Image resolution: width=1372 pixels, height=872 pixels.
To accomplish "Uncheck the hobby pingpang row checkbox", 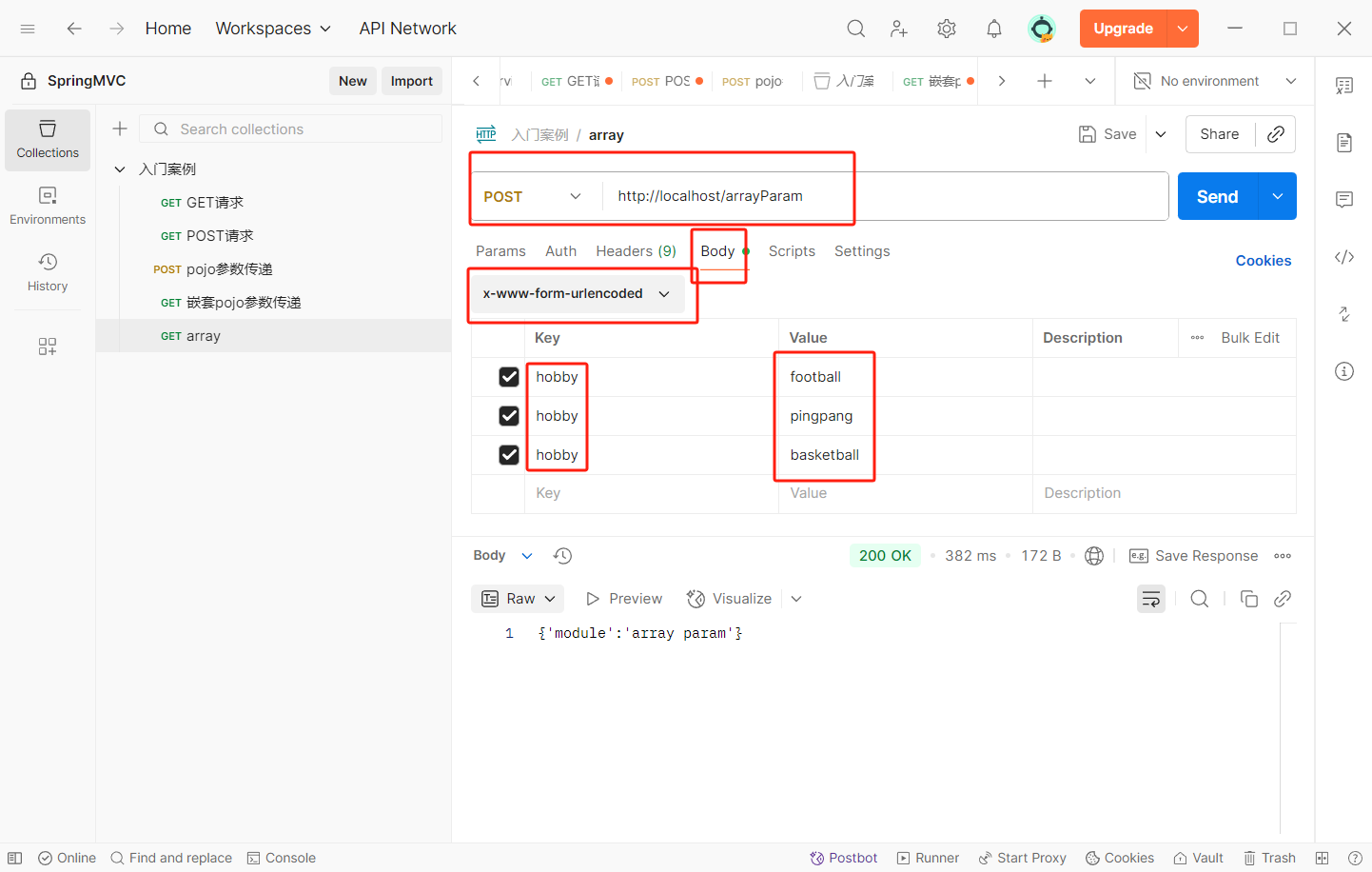I will point(509,416).
